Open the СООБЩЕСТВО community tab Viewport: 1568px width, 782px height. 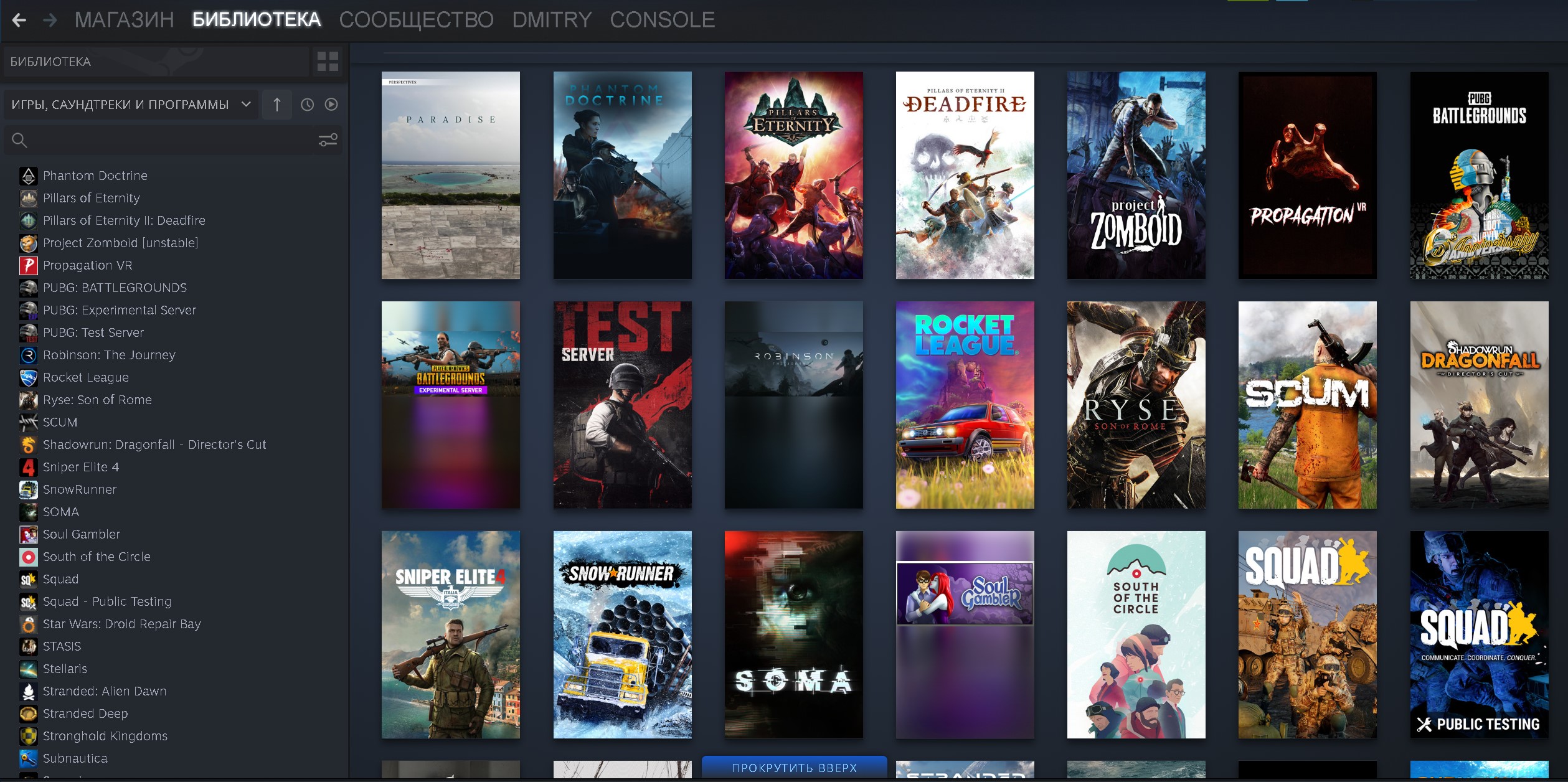click(x=416, y=20)
